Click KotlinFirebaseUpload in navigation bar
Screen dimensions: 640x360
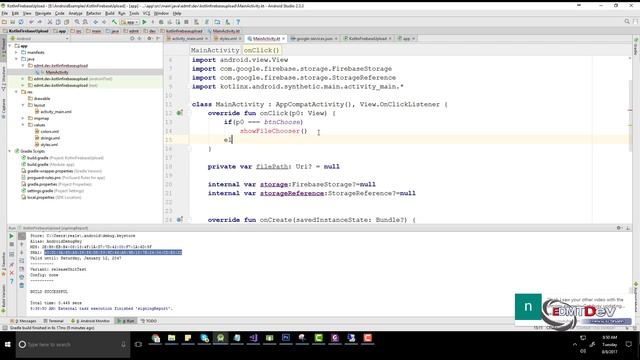pyautogui.click(x=26, y=31)
